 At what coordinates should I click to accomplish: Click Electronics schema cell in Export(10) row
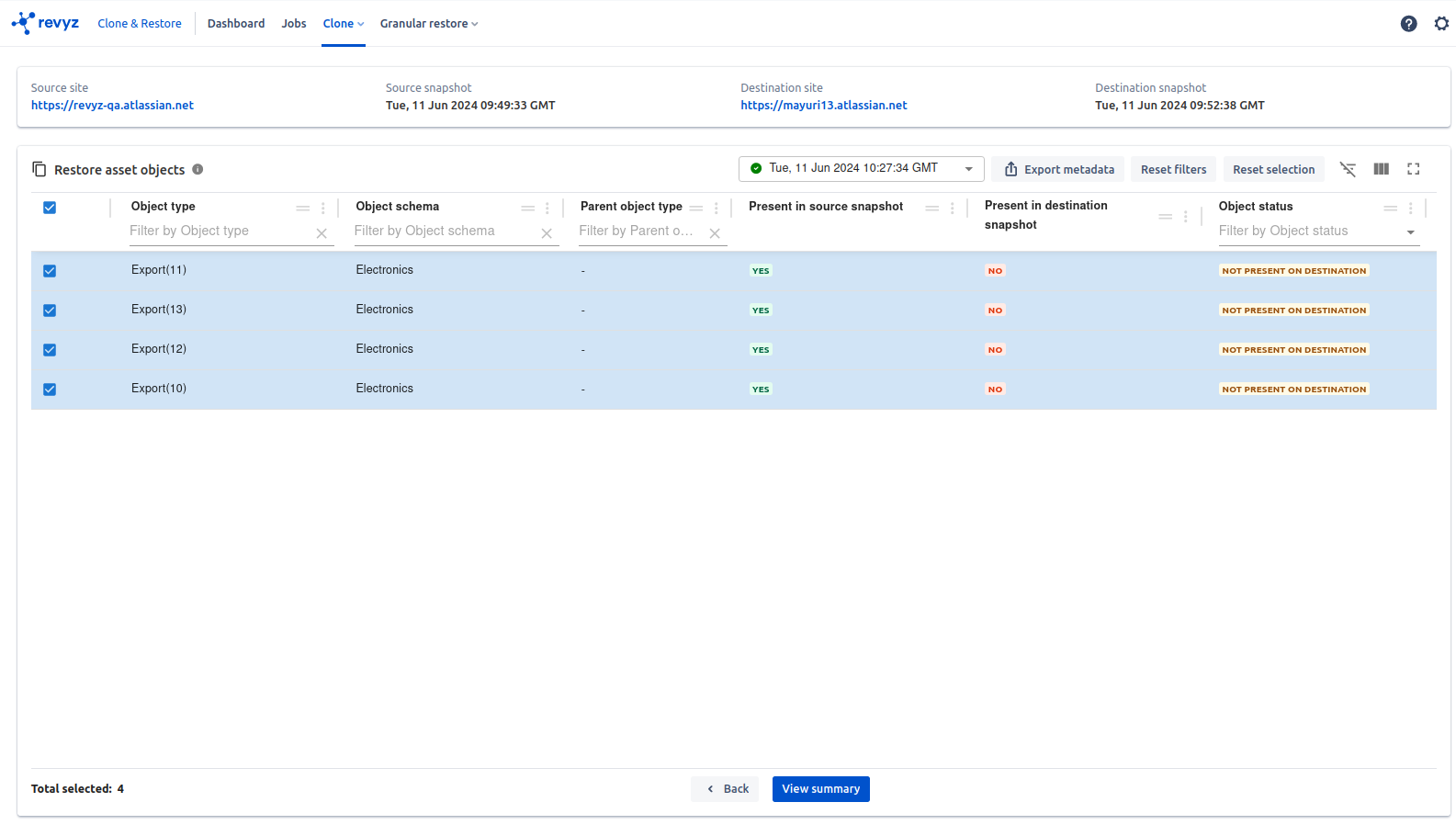tap(385, 389)
